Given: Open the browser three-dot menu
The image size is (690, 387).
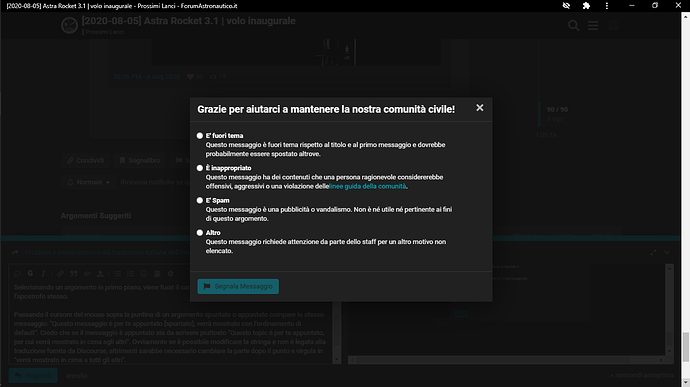Looking at the screenshot, I should 607,6.
